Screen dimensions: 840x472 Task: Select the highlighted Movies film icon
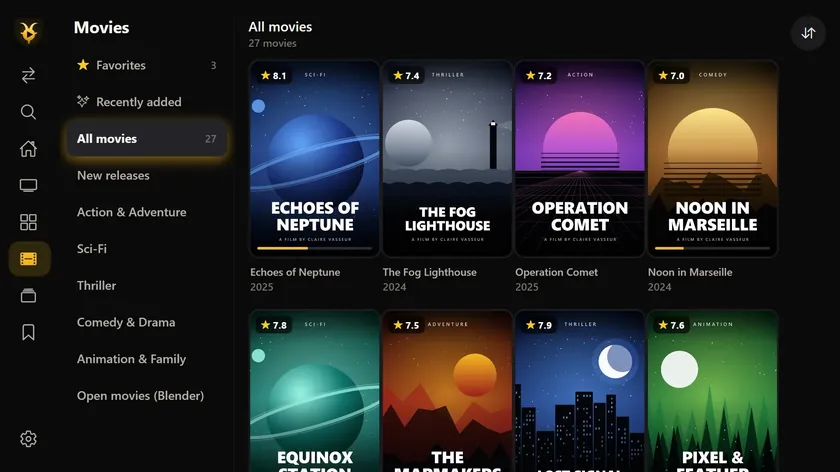pos(29,259)
